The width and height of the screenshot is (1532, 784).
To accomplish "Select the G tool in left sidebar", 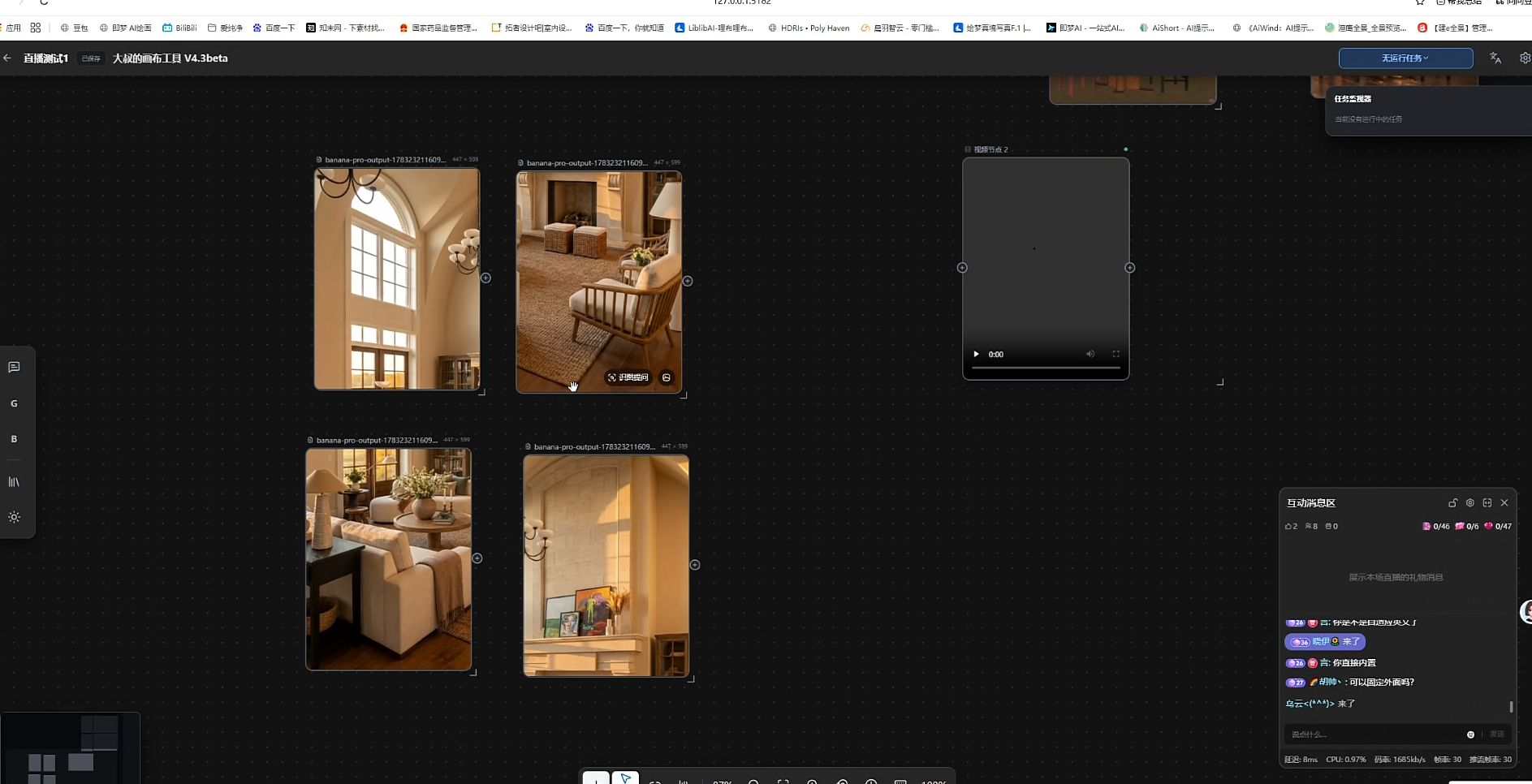I will 14,403.
